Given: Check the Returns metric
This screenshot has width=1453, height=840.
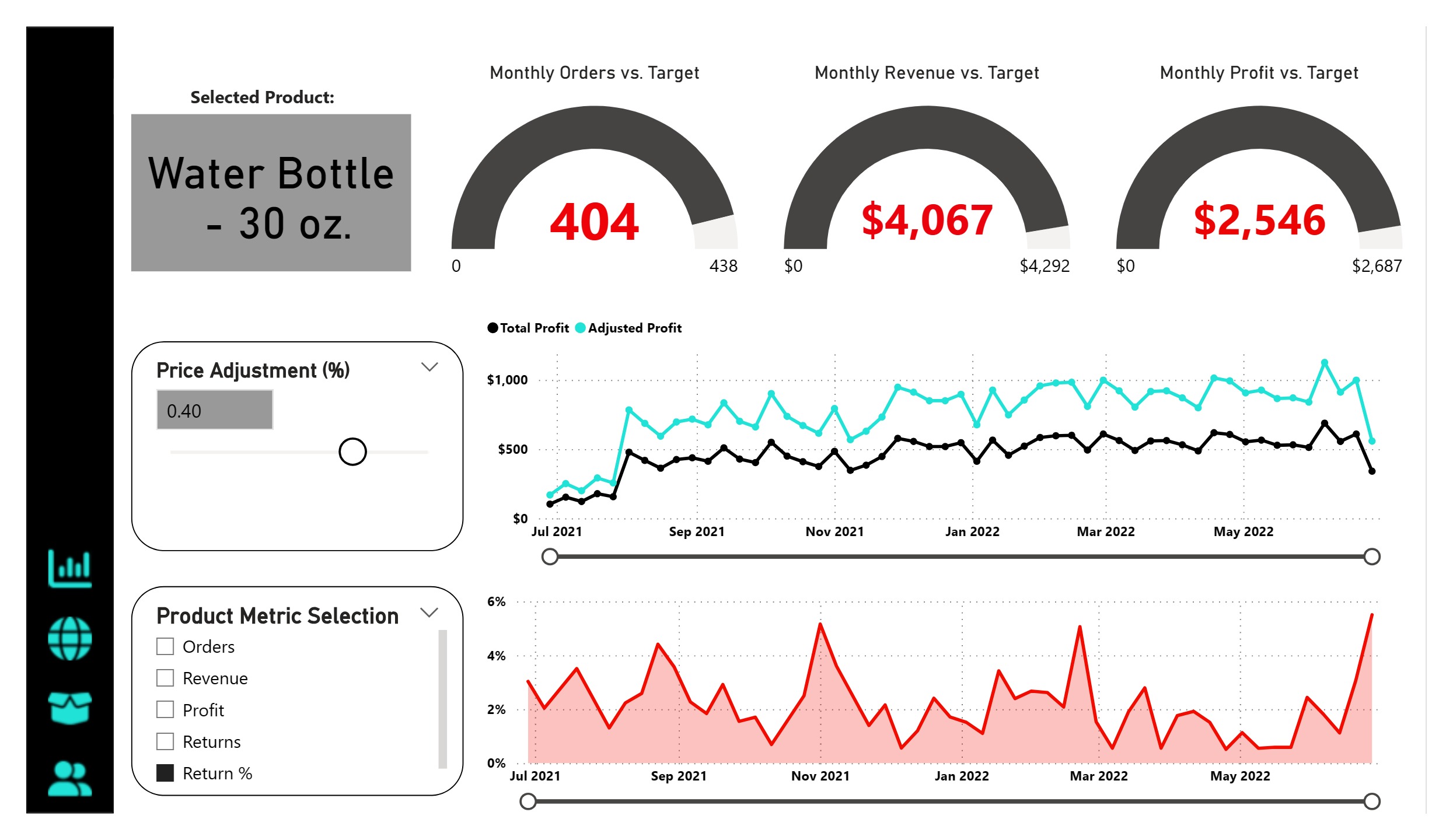Looking at the screenshot, I should click(165, 741).
